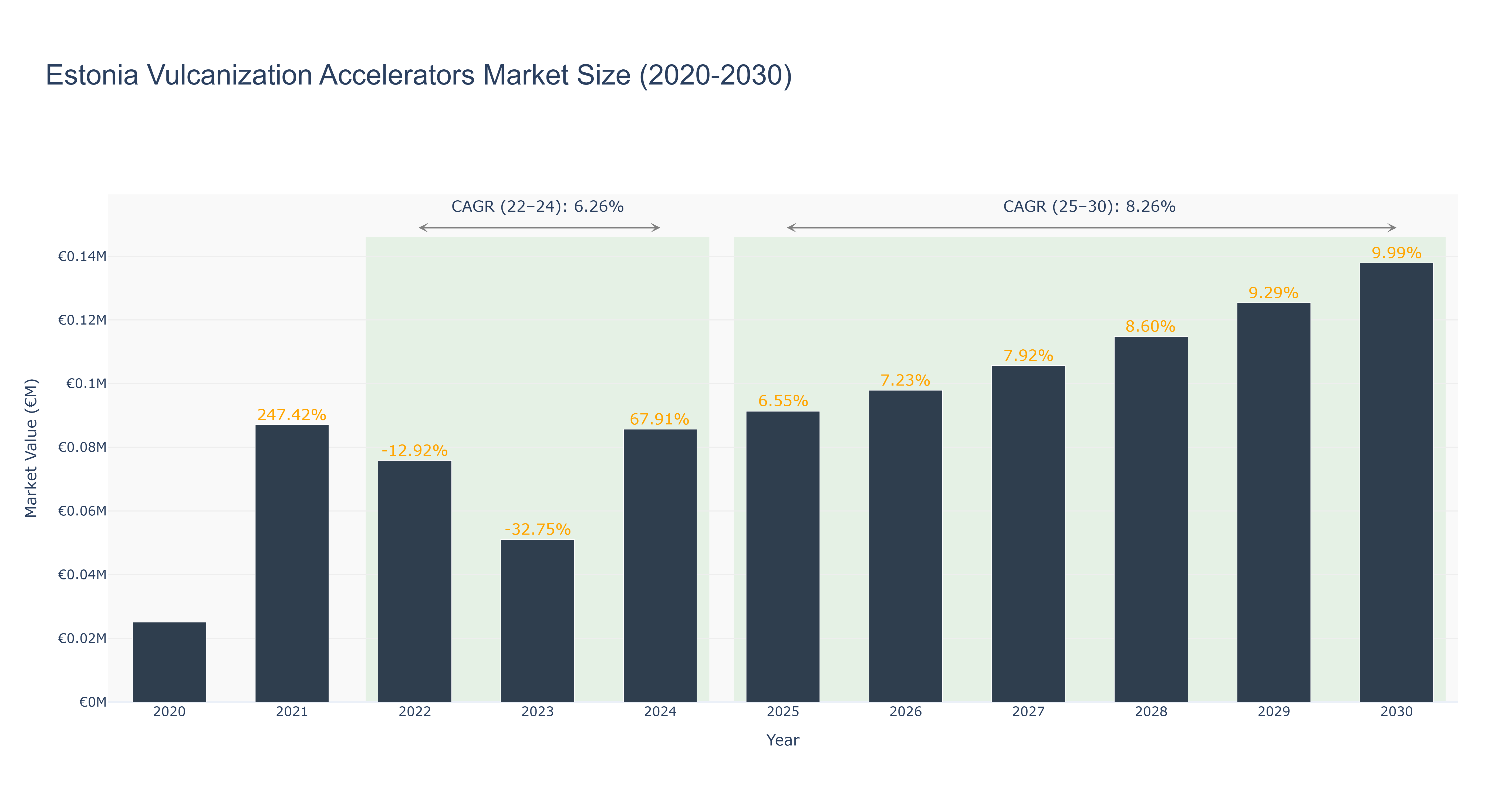Click the 2028 bar in the chart
Viewport: 1512px width, 810px height.
tap(1150, 519)
